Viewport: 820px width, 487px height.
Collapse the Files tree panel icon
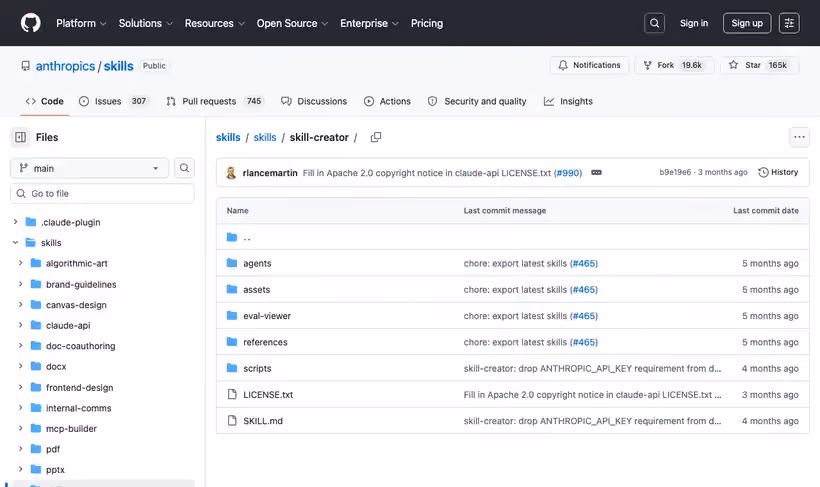click(20, 137)
